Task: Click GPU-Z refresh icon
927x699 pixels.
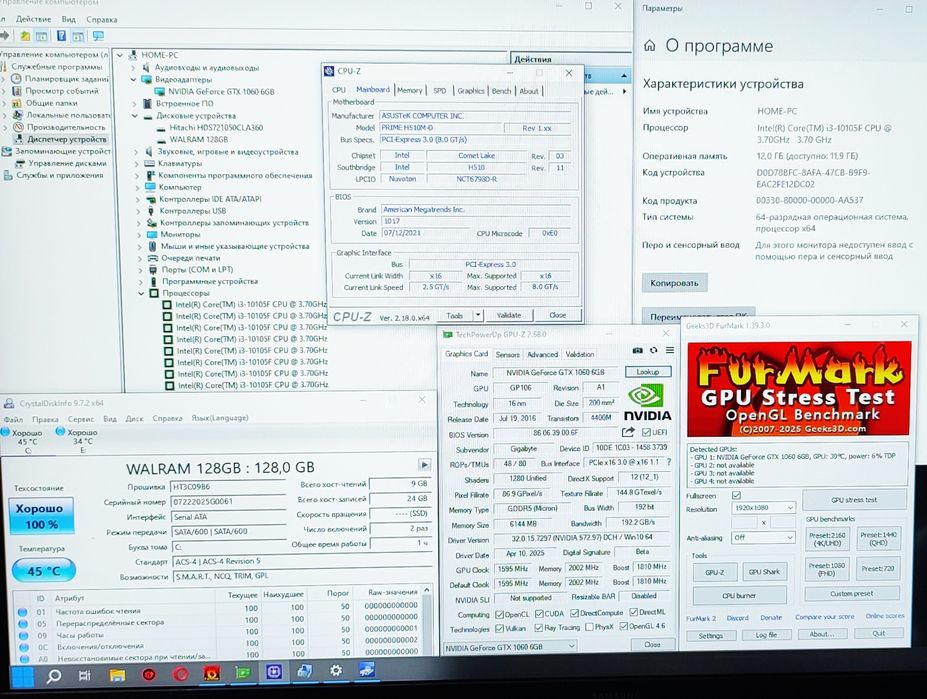Action: coord(653,351)
